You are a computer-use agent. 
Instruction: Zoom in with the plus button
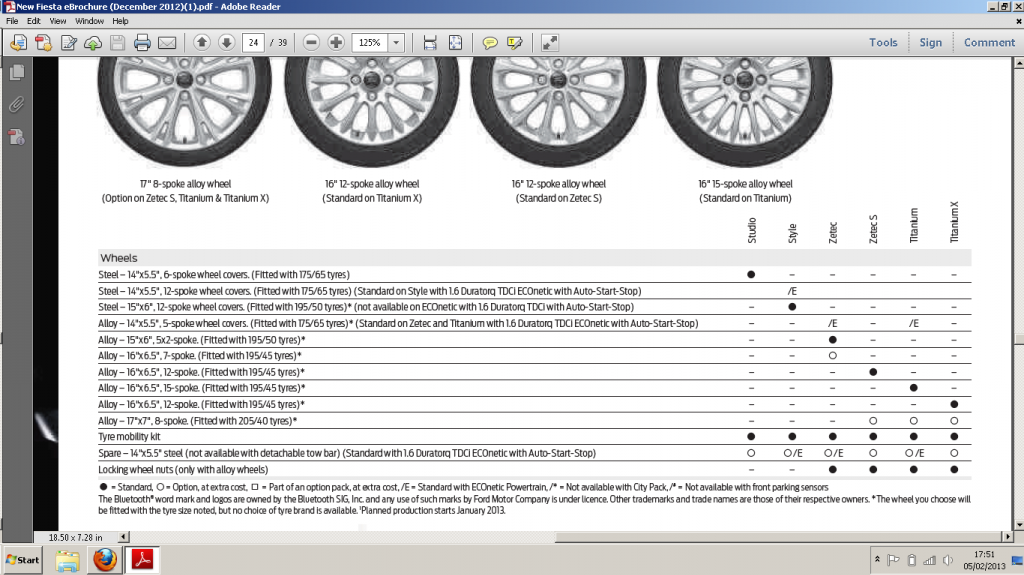coord(336,42)
